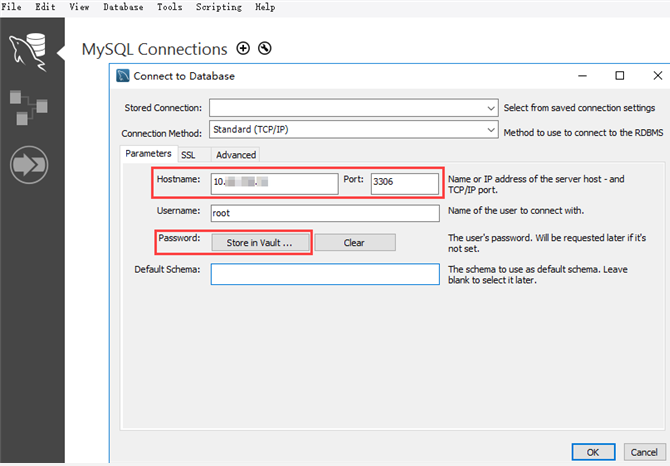Click 'The schema to use as default' description

pos(538,275)
